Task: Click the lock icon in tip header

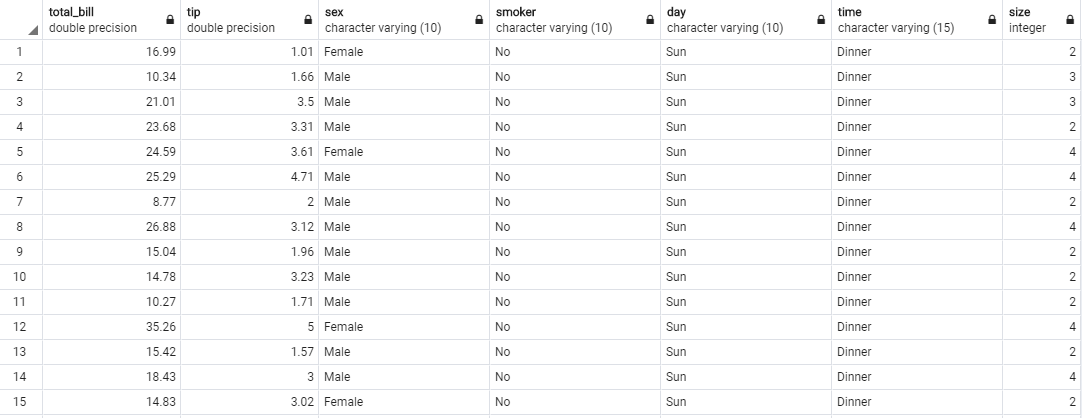Action: [x=308, y=20]
